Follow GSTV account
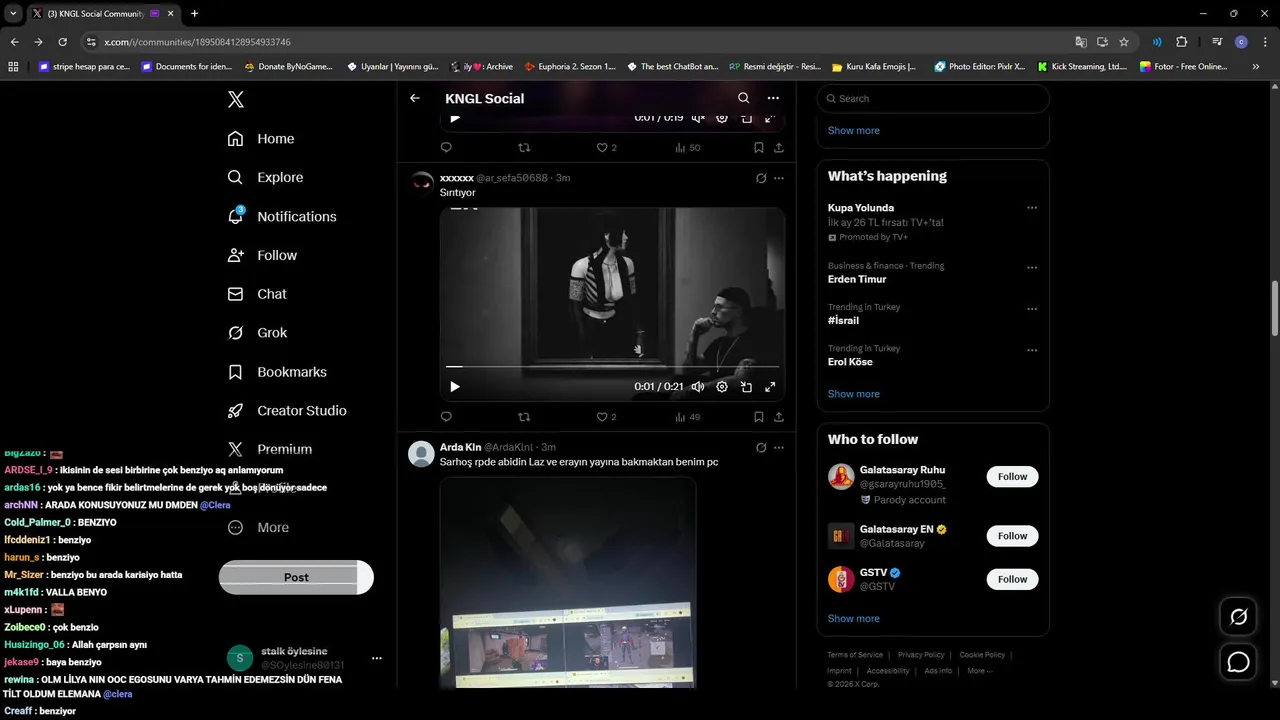 (x=1012, y=579)
